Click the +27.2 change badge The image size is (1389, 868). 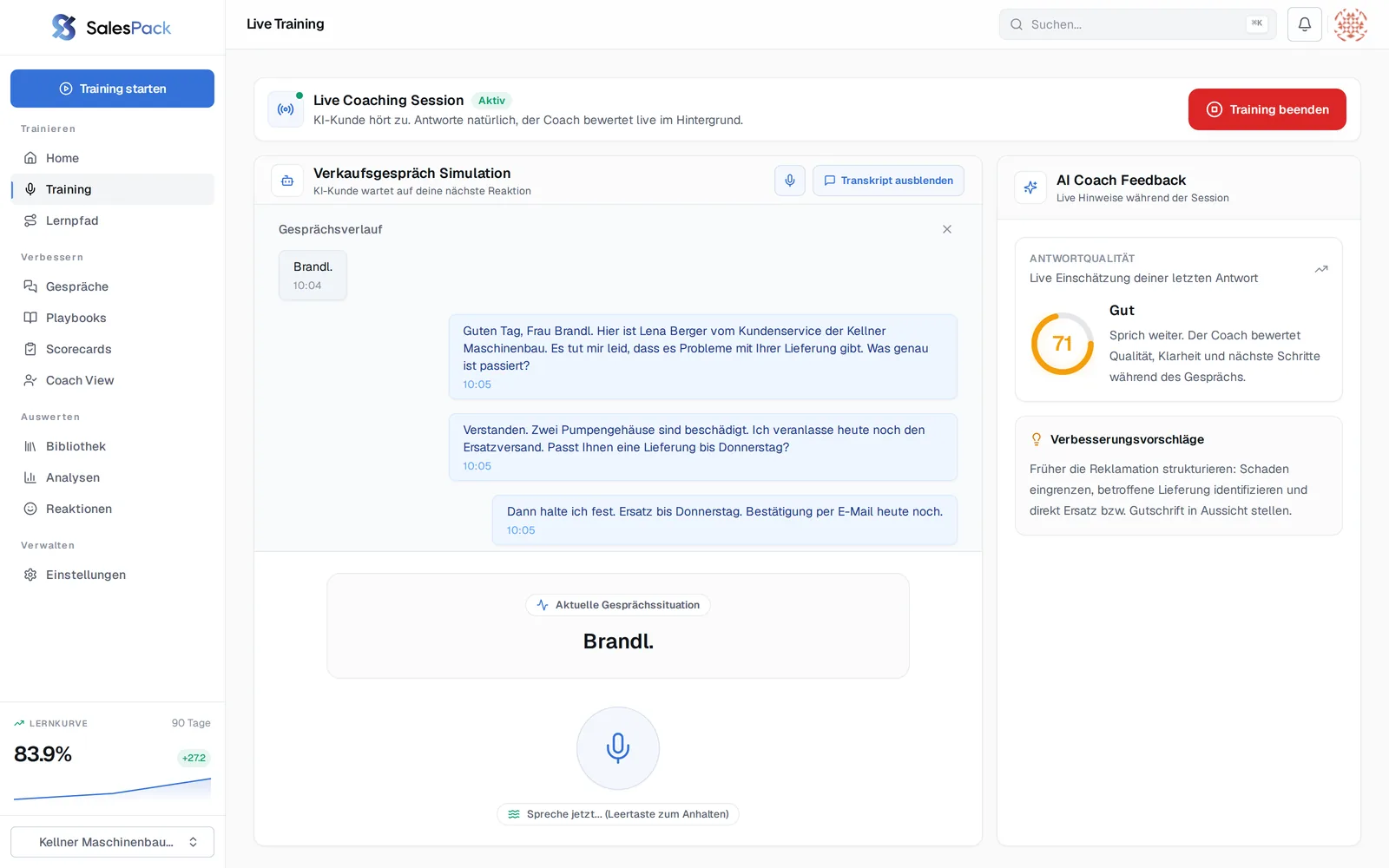point(194,758)
